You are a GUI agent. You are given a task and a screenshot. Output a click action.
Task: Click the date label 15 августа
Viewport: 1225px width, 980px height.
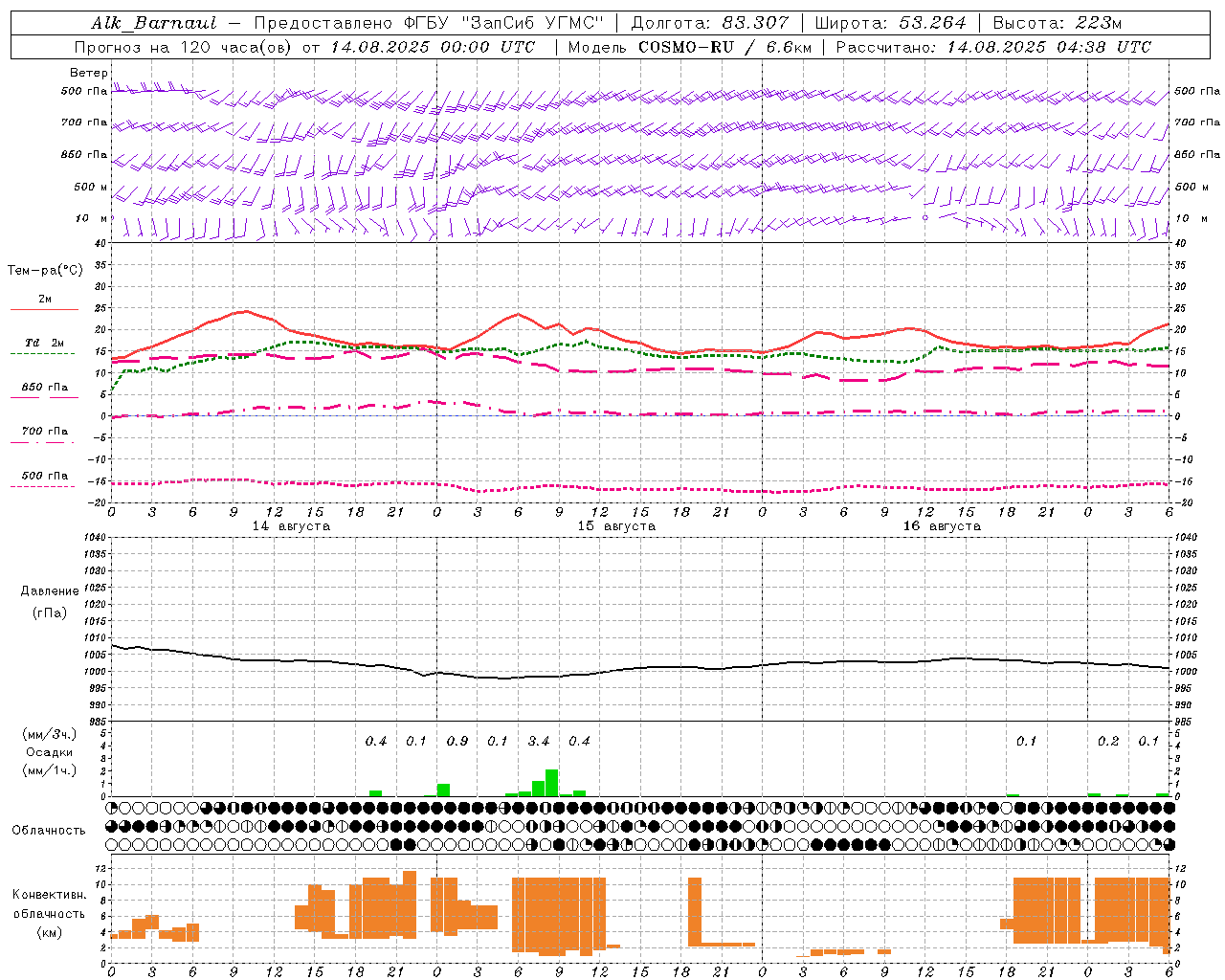click(x=616, y=526)
